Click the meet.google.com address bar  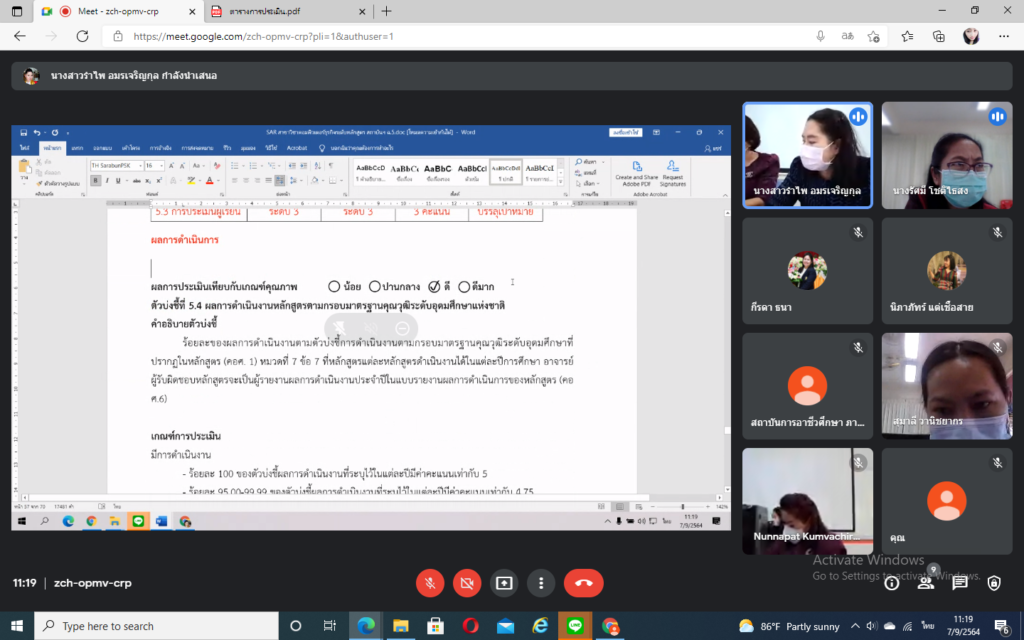[450, 36]
